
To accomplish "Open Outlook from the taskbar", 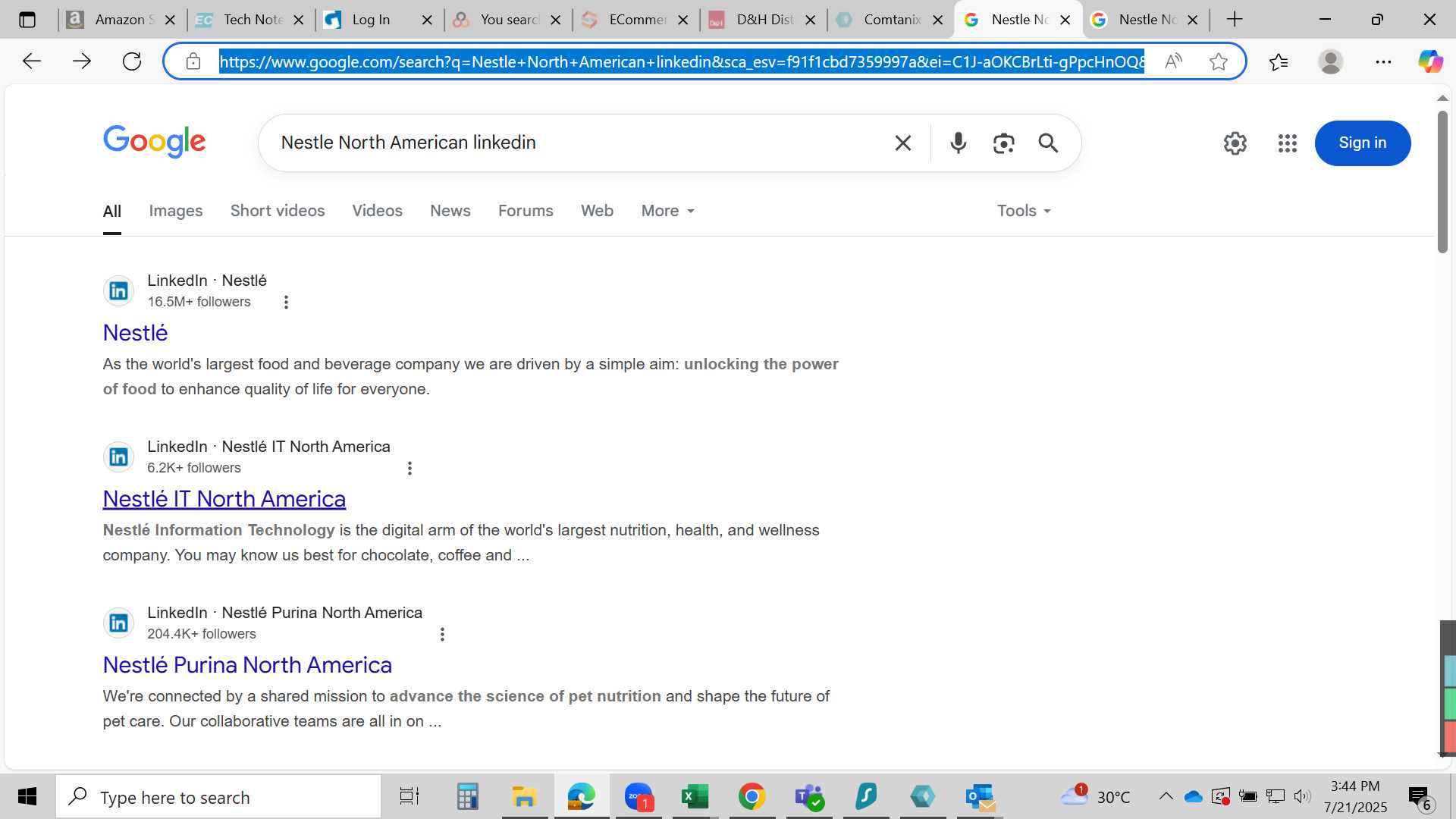I will 980,796.
